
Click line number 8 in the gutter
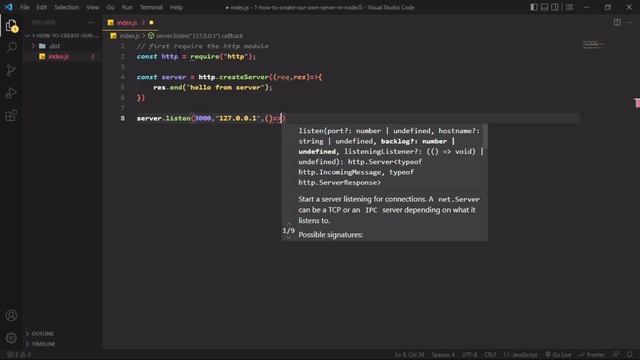click(x=122, y=118)
